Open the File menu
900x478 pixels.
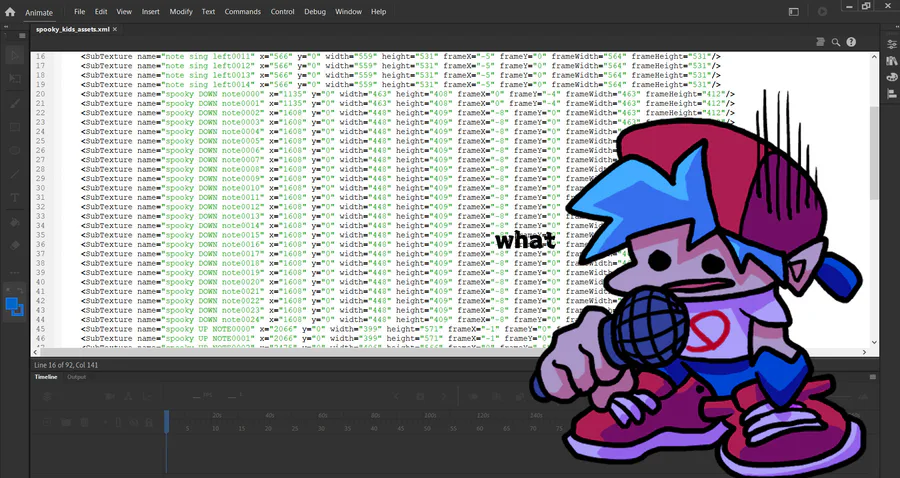coord(80,11)
